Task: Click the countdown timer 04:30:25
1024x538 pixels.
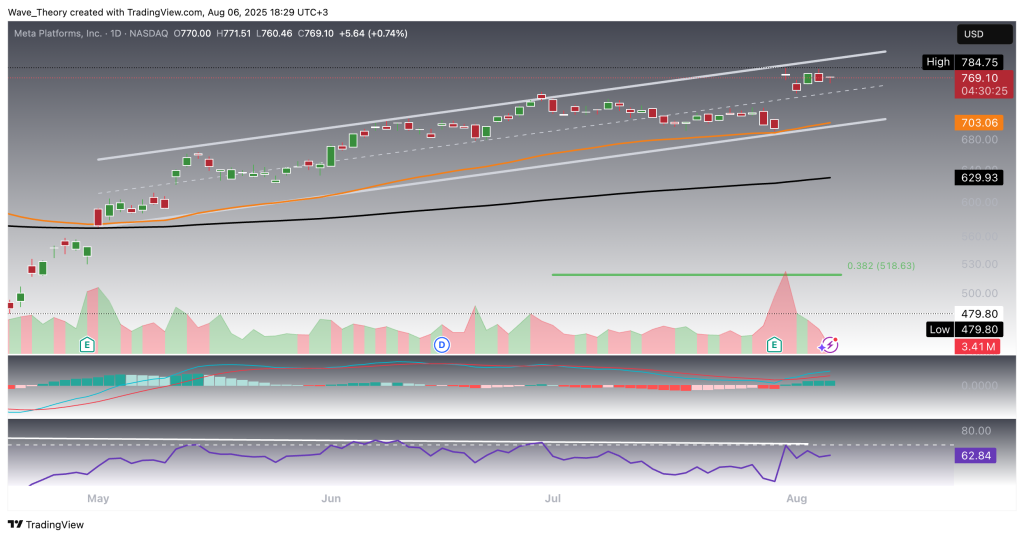Action: (984, 91)
